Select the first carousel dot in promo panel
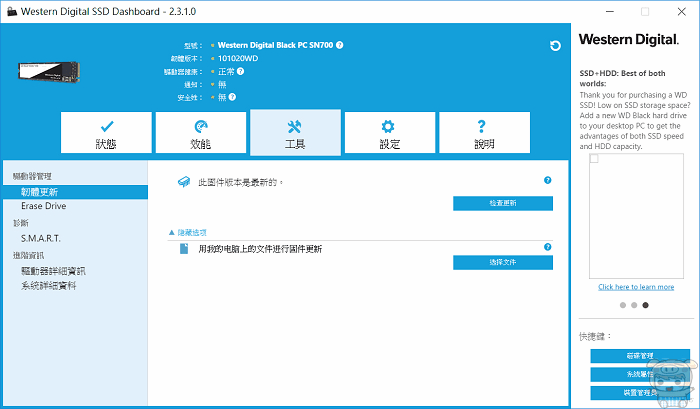The height and width of the screenshot is (409, 700). coord(623,305)
